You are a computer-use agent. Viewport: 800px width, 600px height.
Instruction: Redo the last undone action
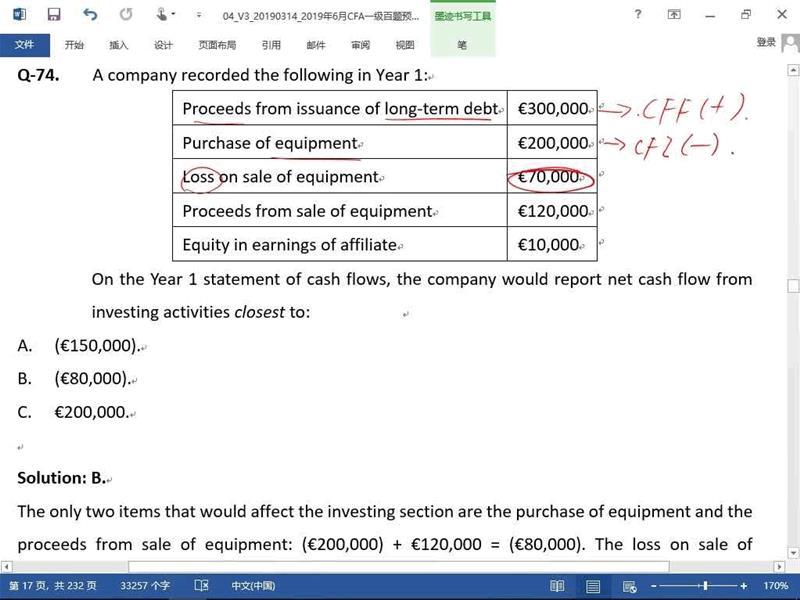point(126,14)
